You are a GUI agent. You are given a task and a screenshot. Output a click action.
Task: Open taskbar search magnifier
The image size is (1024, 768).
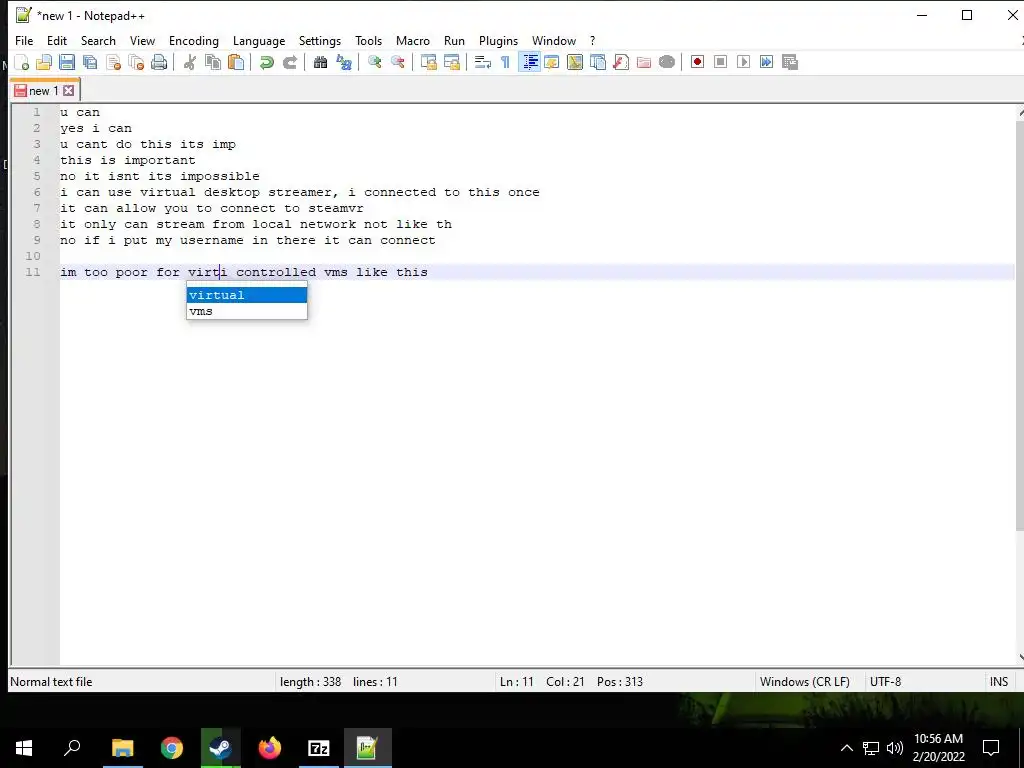pos(72,748)
